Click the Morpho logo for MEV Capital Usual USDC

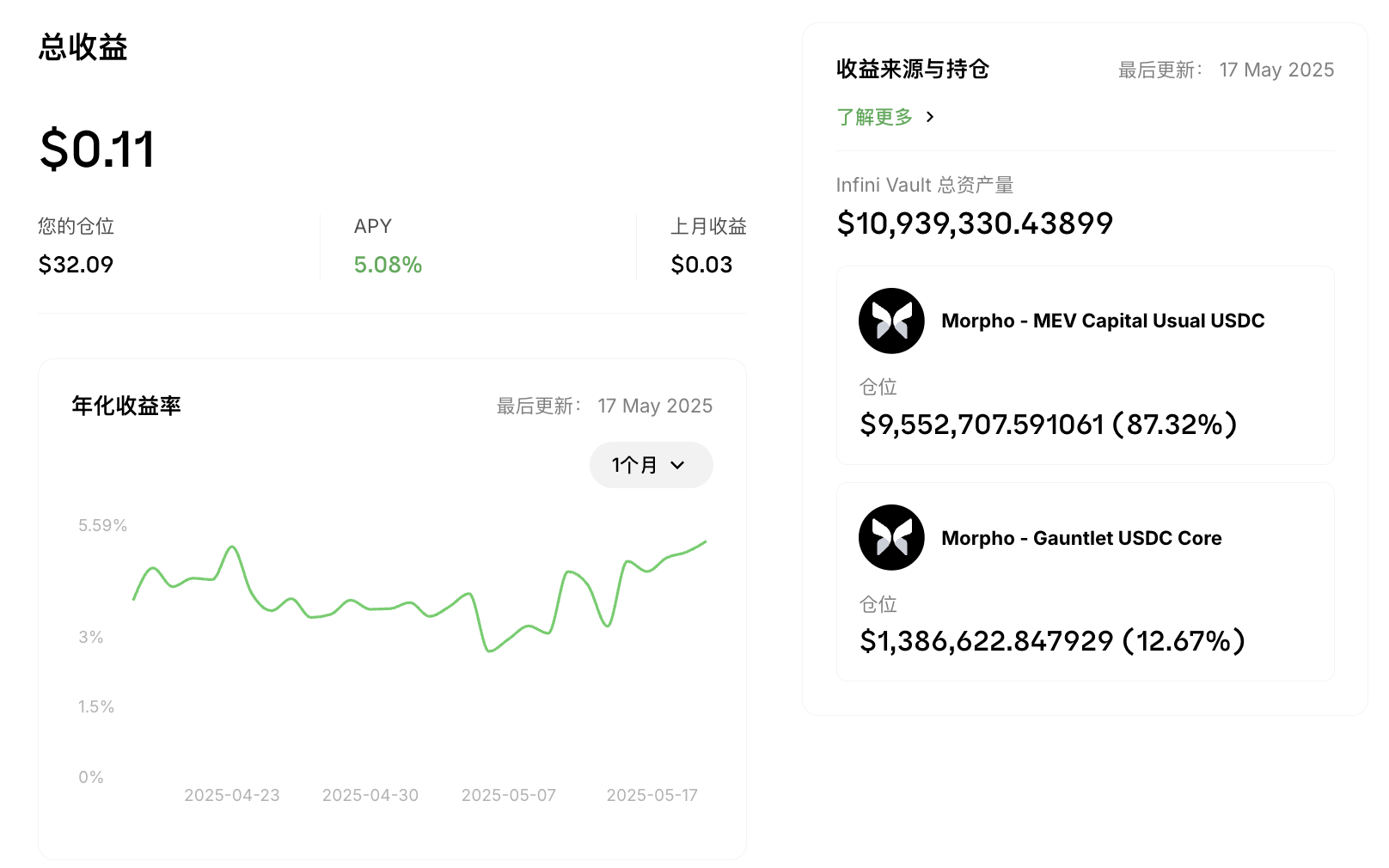pos(891,321)
